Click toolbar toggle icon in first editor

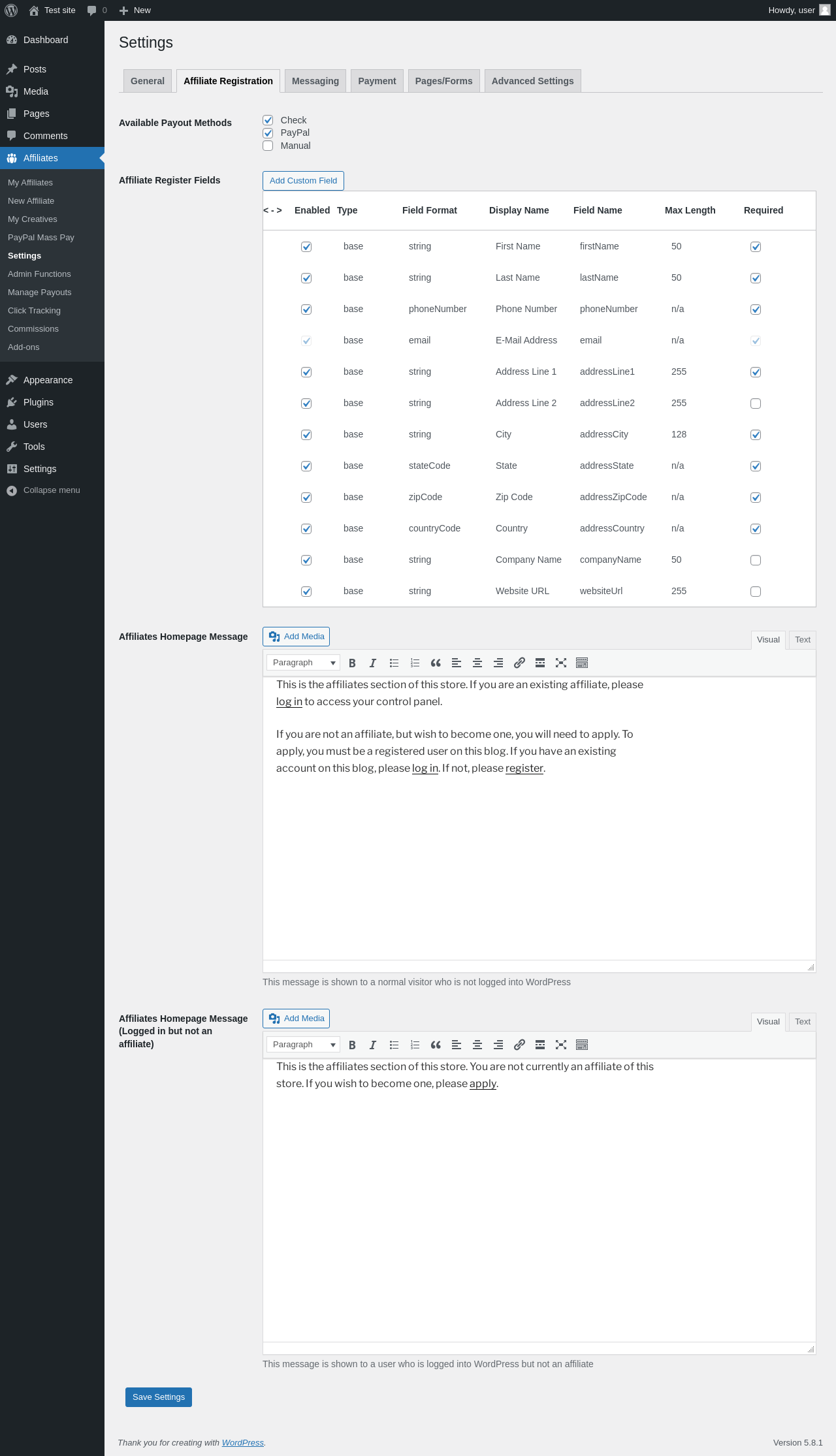582,663
